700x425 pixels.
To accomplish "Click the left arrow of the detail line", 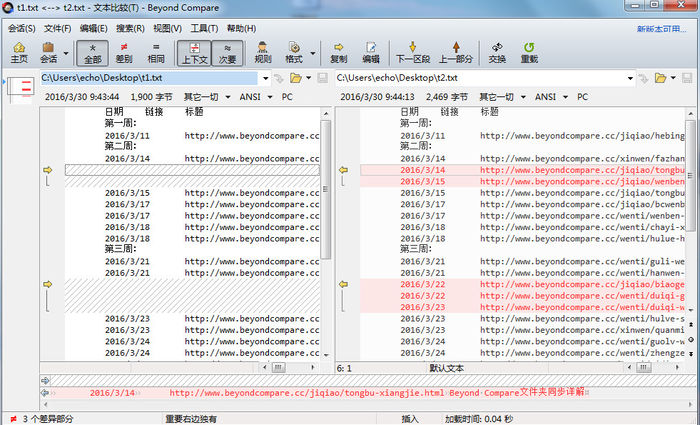I will (x=45, y=393).
